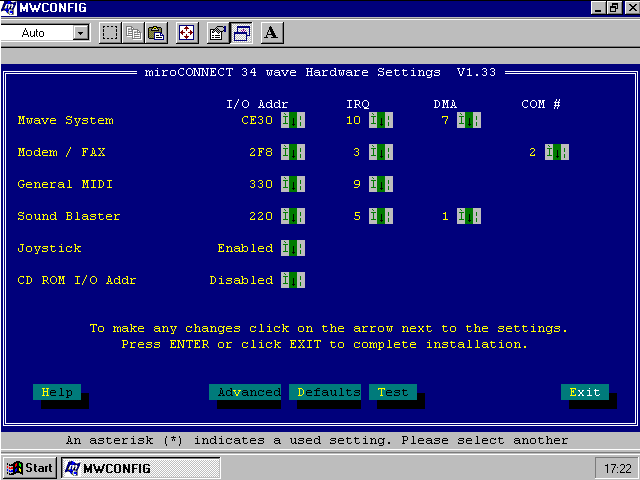Select the MWCONFIG taskbar button

coord(141,468)
